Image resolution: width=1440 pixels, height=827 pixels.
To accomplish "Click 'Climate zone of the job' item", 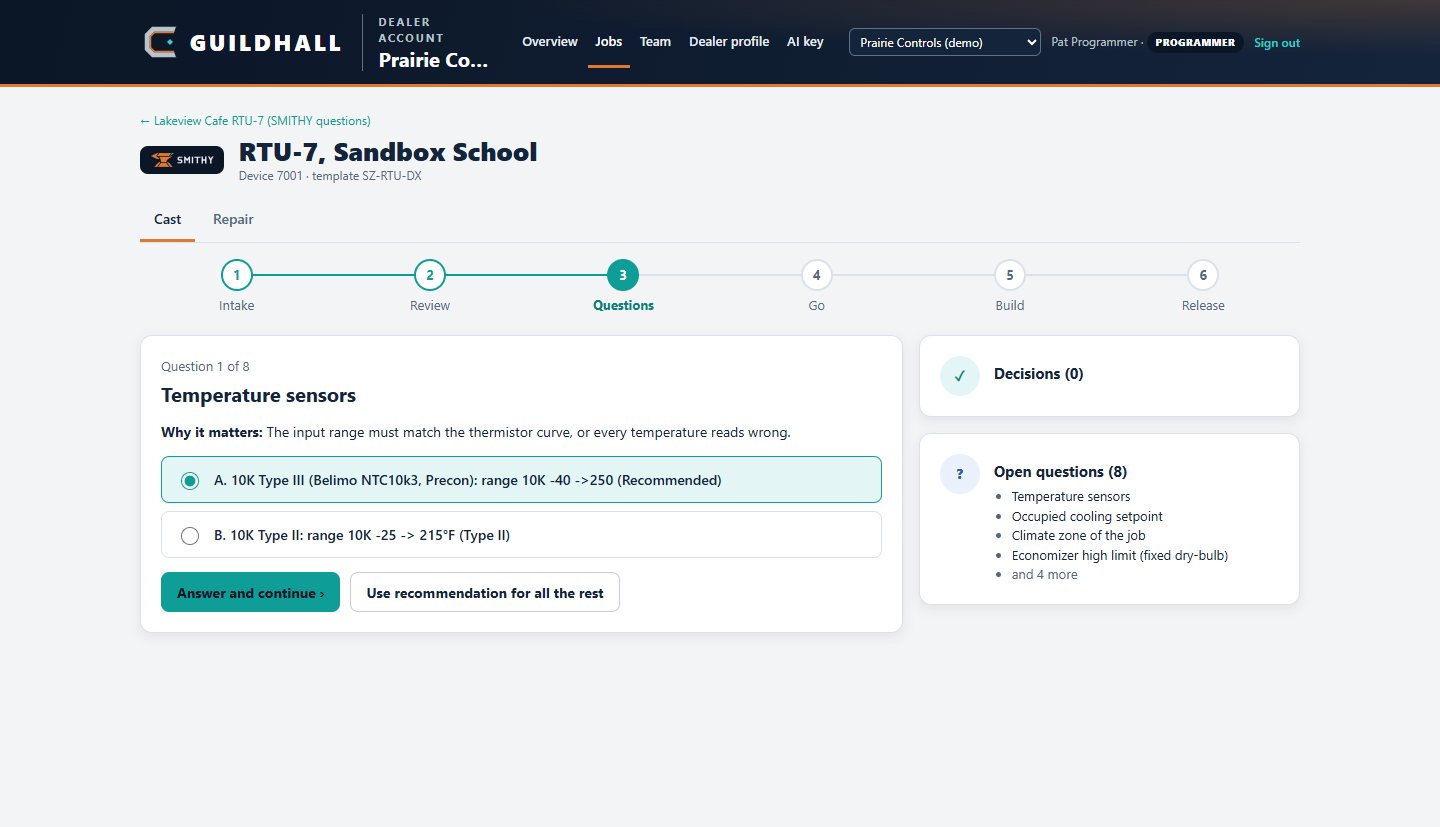I will click(x=1078, y=535).
